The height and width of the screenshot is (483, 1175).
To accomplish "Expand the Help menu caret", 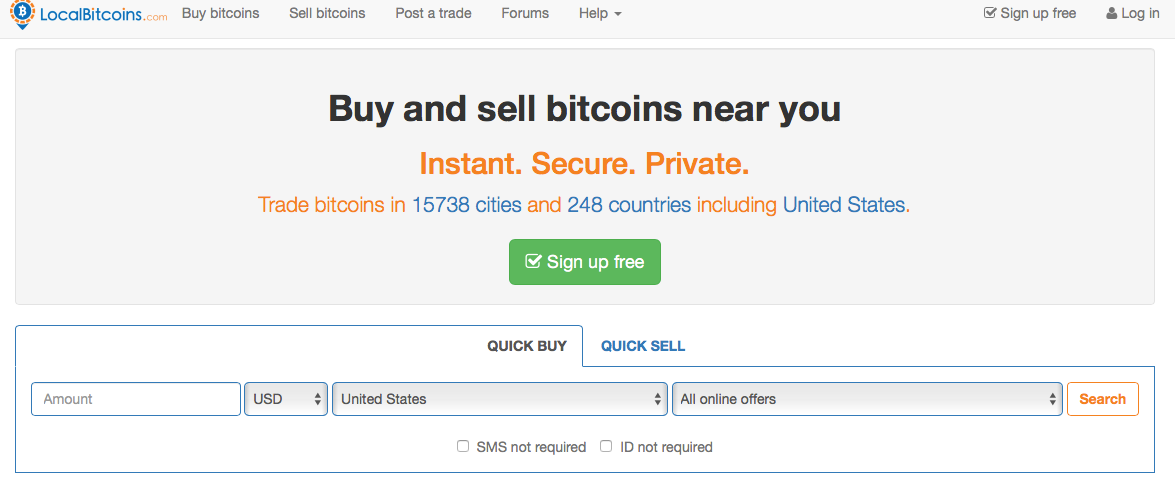I will click(x=618, y=14).
